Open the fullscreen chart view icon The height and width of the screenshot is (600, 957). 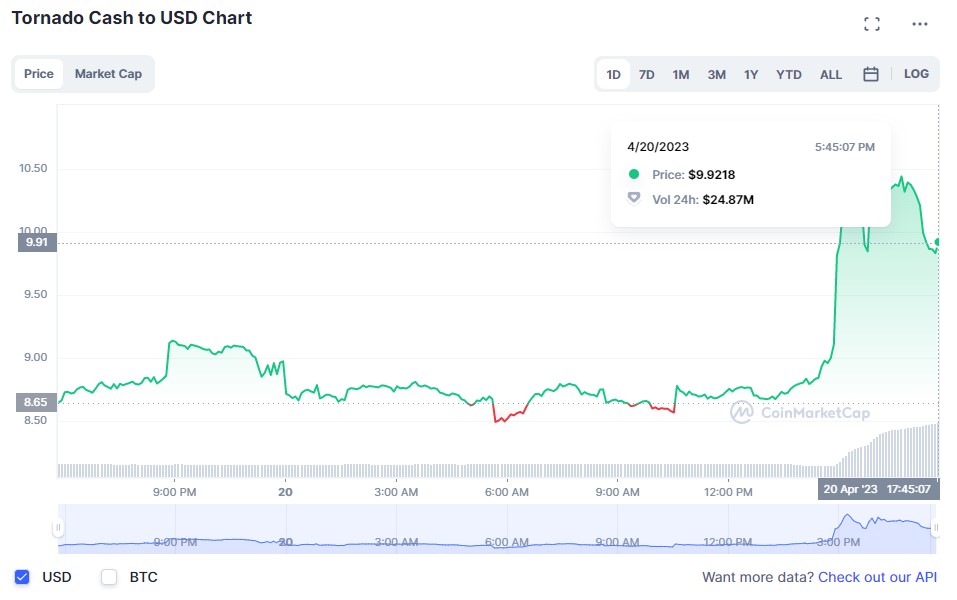tap(872, 24)
